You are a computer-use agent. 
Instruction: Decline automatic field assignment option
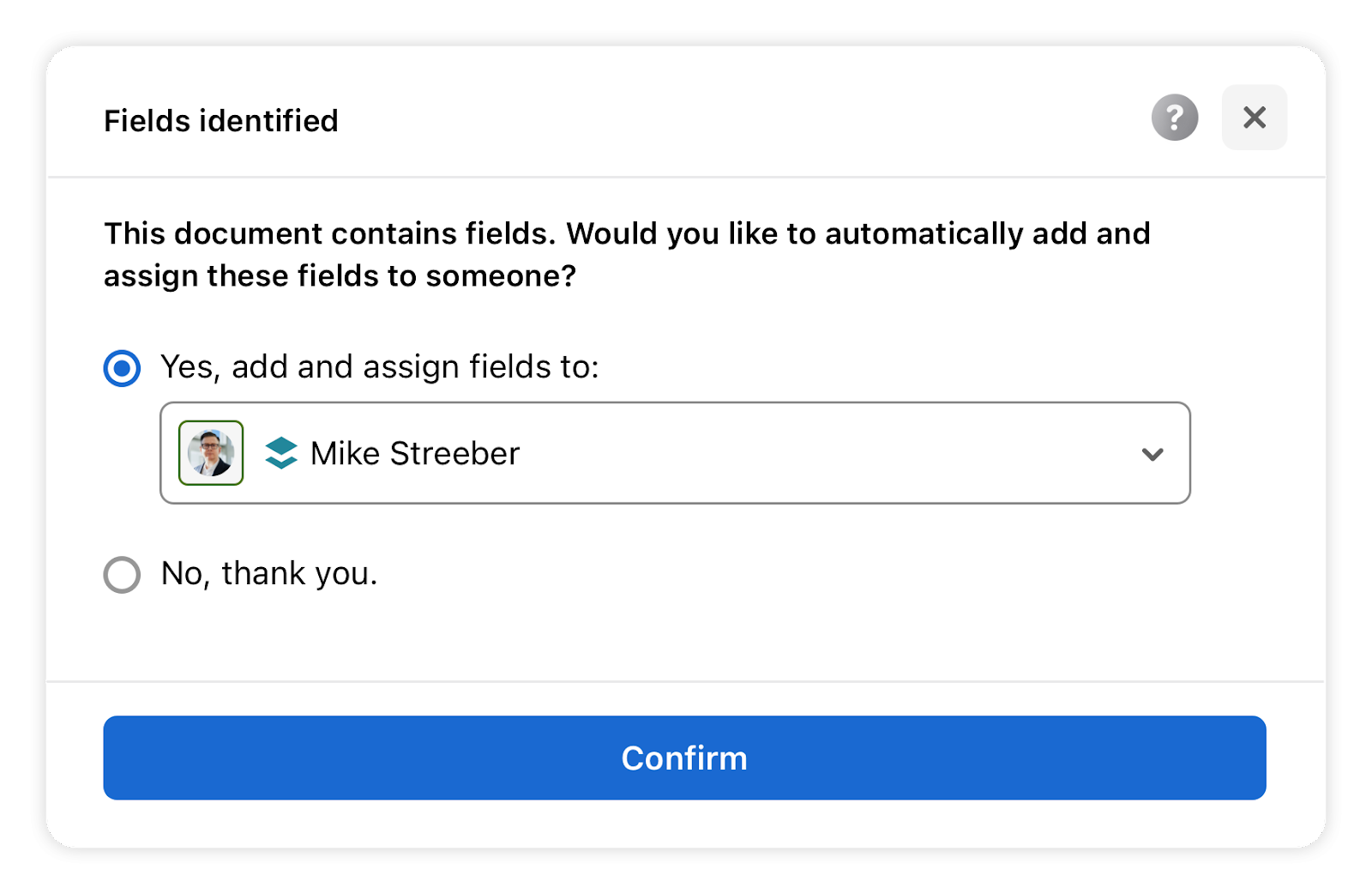[122, 575]
